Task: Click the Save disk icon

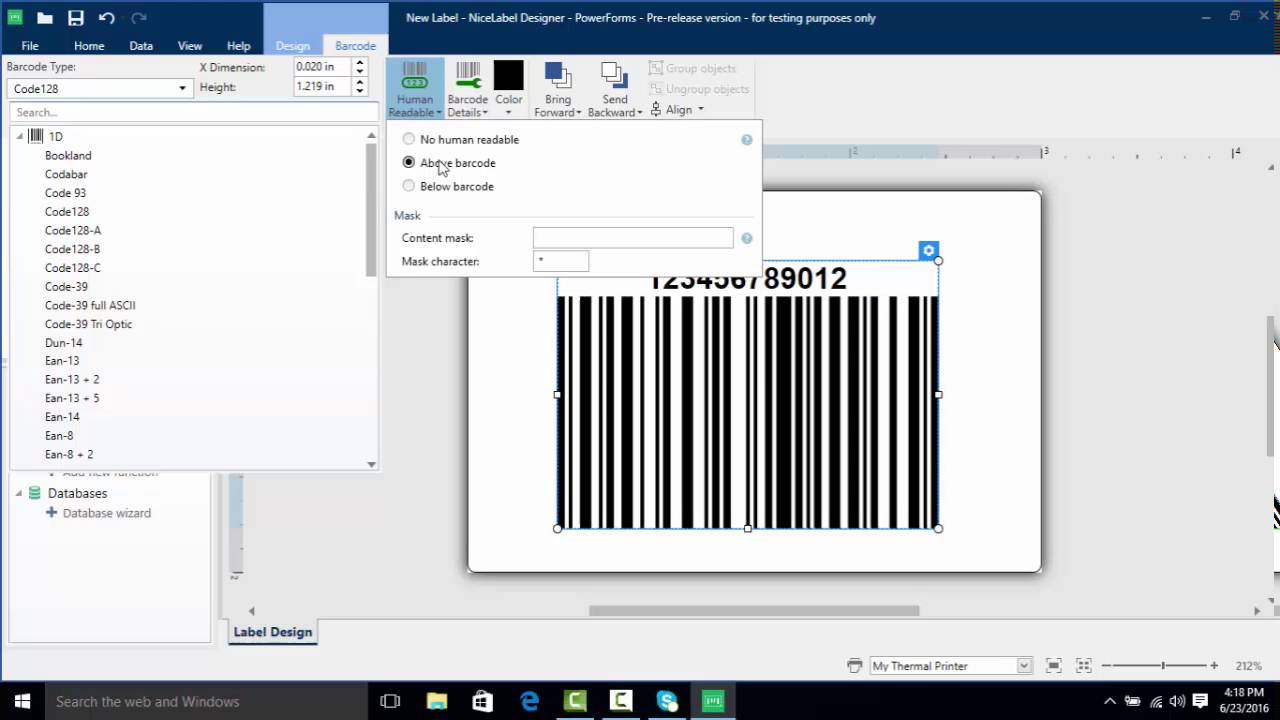Action: pyautogui.click(x=76, y=18)
